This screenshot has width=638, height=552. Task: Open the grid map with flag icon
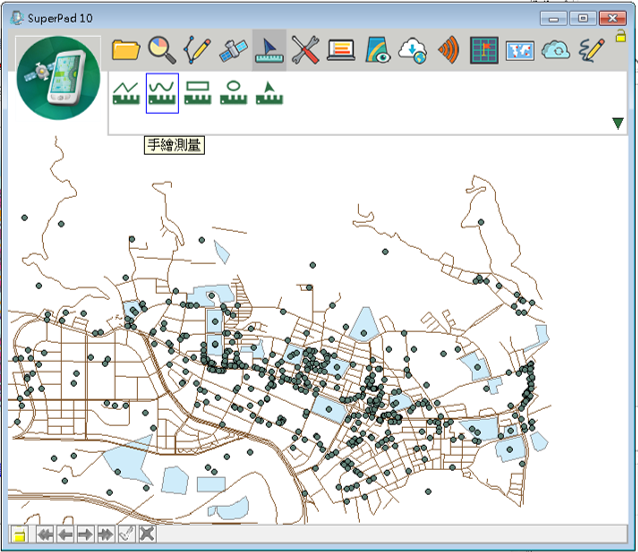[484, 50]
